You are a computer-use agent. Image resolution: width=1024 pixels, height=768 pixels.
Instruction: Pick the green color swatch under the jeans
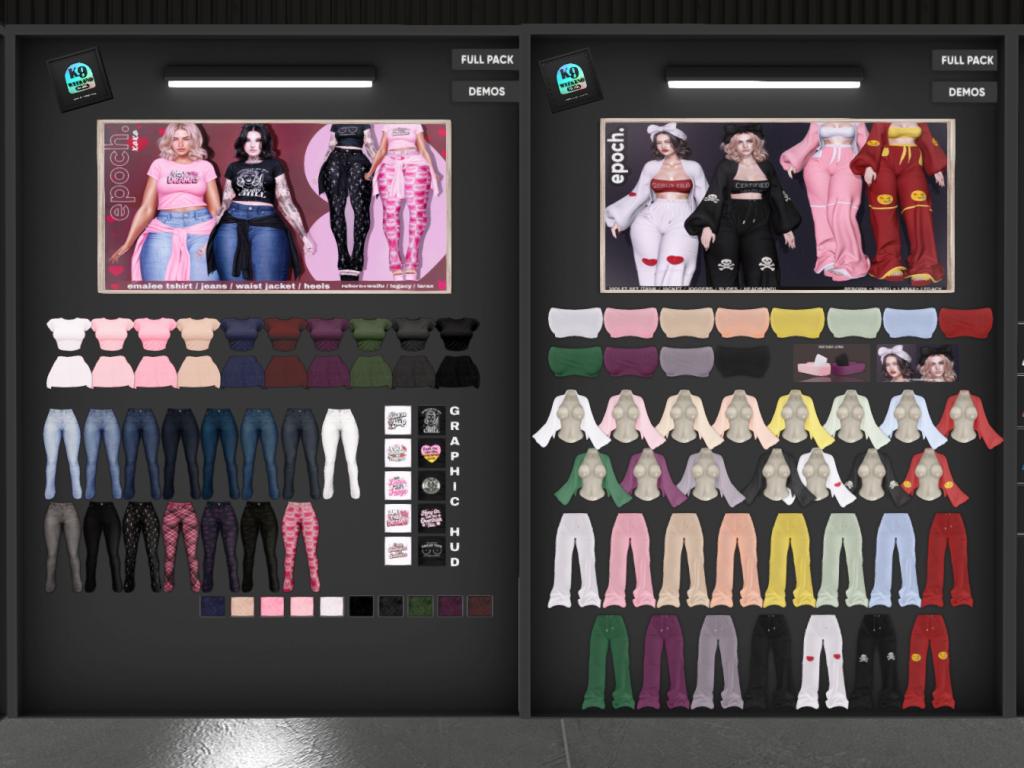(x=420, y=606)
